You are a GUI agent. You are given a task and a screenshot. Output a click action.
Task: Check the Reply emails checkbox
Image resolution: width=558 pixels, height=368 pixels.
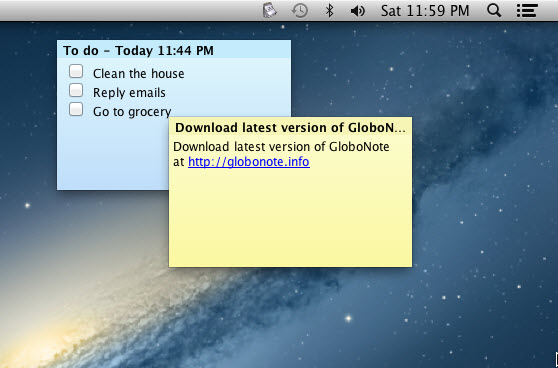tap(76, 90)
